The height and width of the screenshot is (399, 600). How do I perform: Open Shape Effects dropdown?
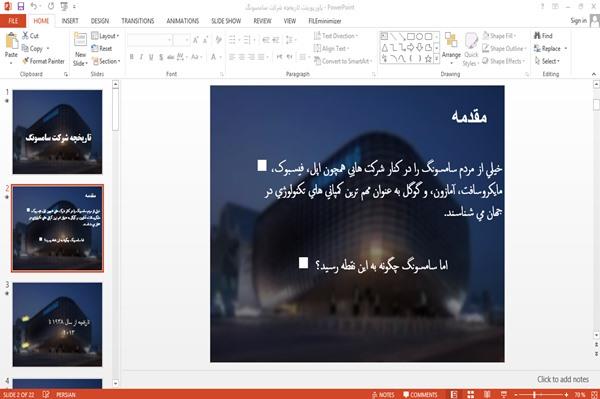(x=503, y=61)
